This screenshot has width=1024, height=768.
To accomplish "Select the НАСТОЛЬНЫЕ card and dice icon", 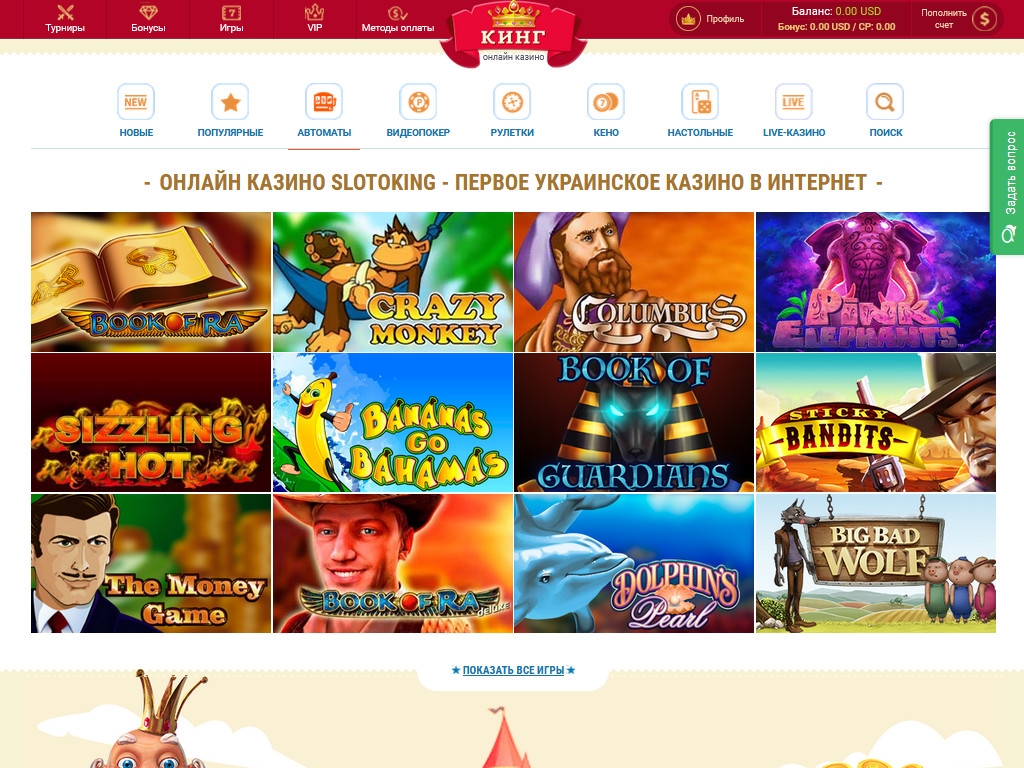I will 700,102.
